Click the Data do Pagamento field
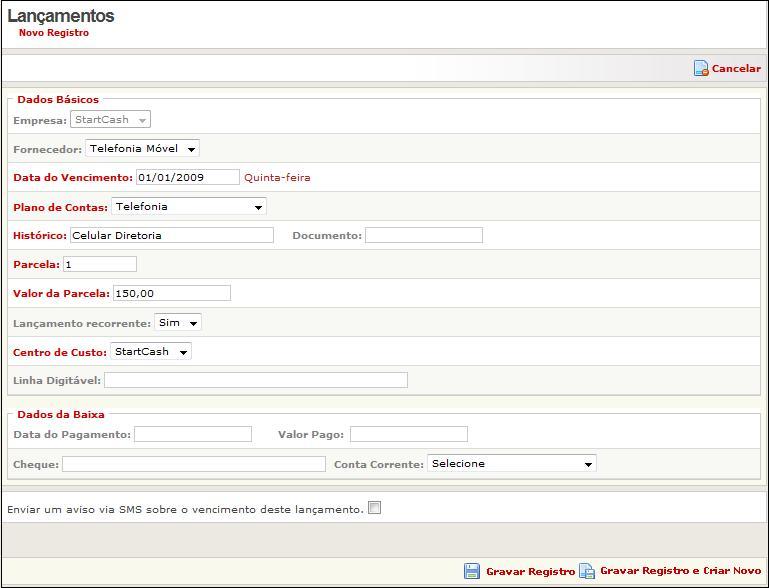This screenshot has width=769, height=588. [193, 435]
